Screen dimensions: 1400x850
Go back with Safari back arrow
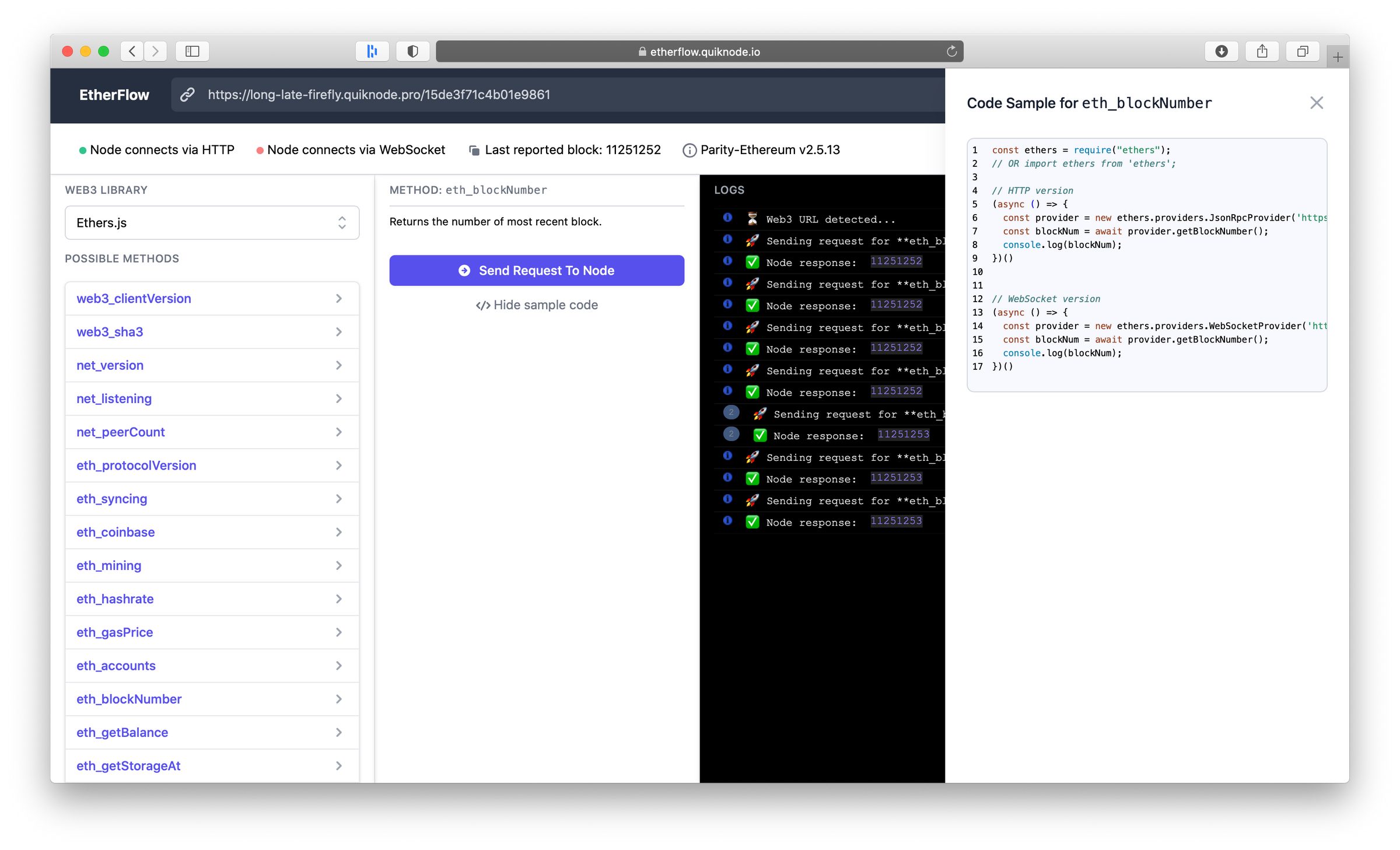pos(132,51)
